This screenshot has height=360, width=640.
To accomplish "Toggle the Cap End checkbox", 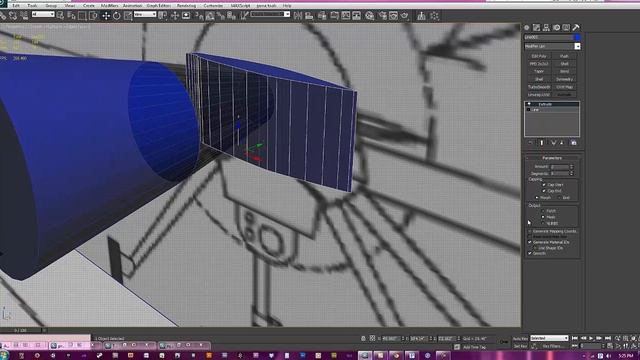I will [x=544, y=191].
